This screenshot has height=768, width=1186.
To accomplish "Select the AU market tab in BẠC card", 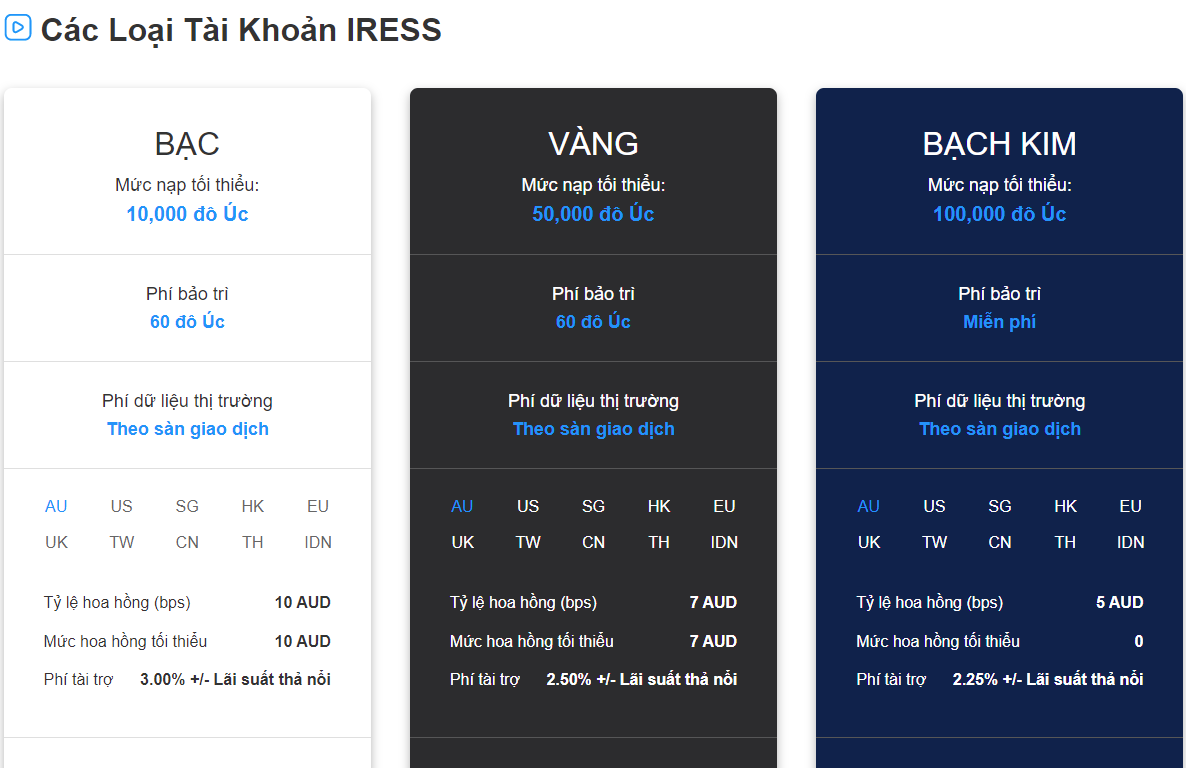I will coord(56,506).
